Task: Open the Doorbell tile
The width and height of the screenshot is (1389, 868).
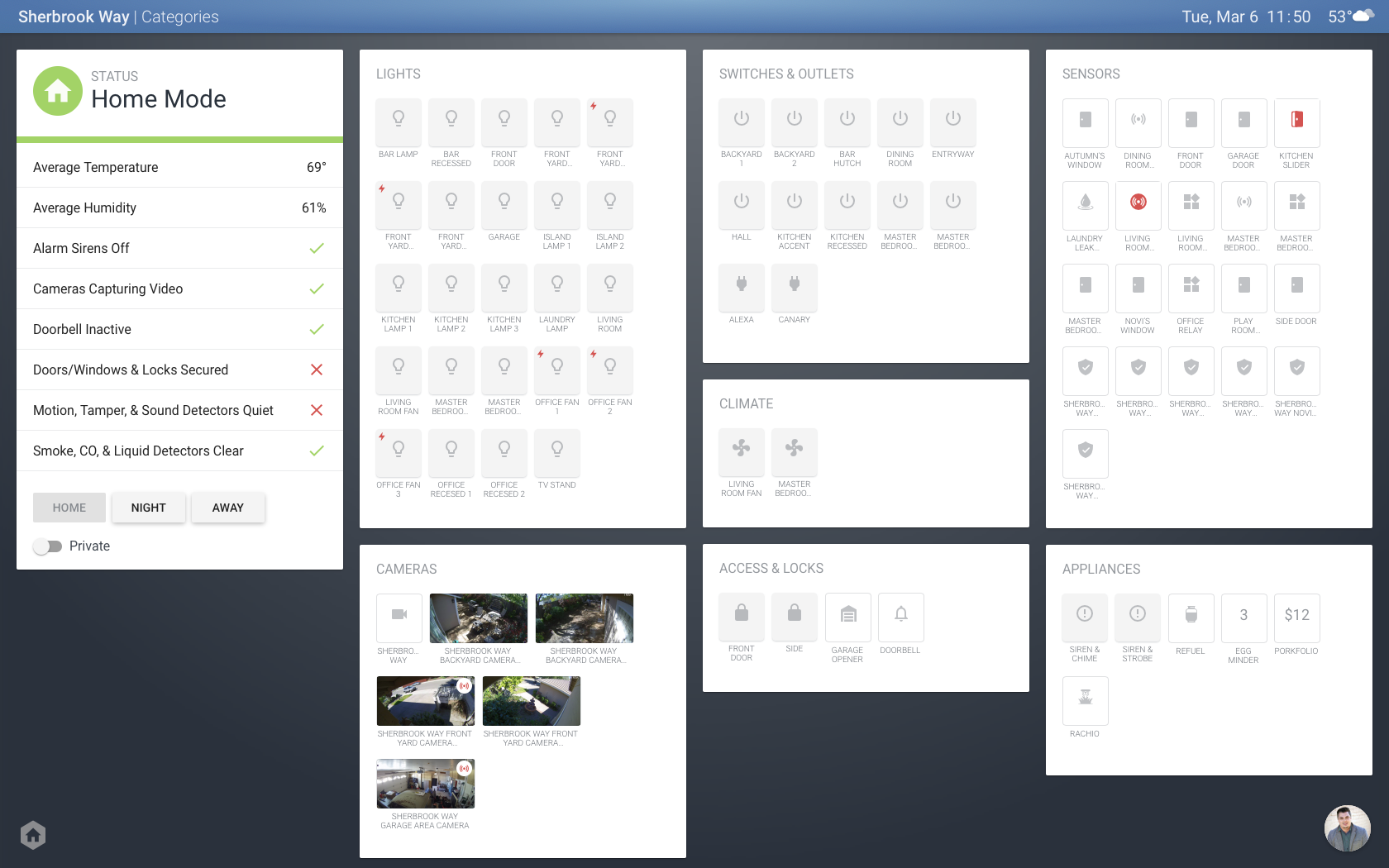Action: (x=901, y=618)
